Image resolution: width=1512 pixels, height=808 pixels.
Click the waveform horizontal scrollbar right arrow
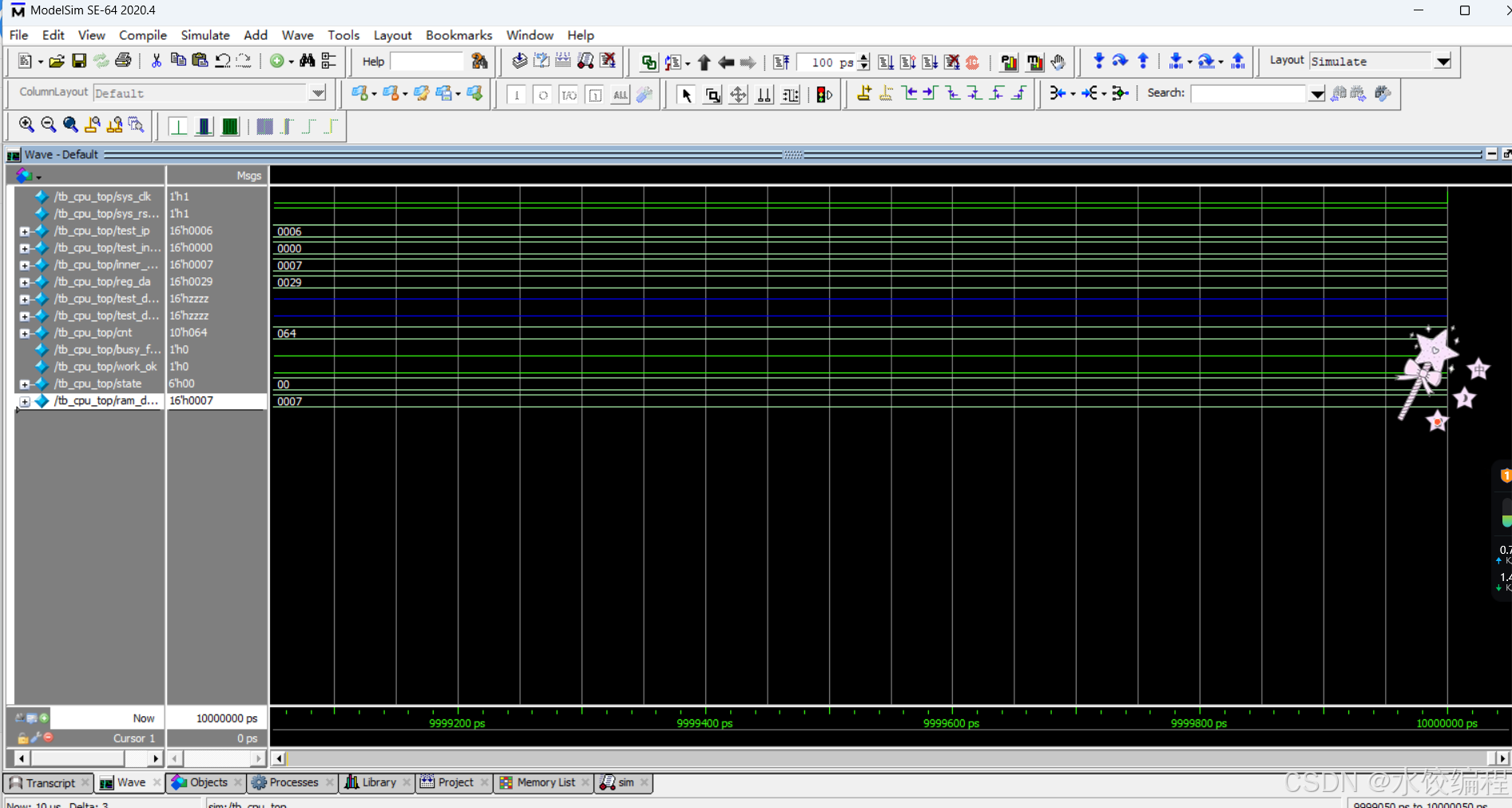pos(1502,758)
